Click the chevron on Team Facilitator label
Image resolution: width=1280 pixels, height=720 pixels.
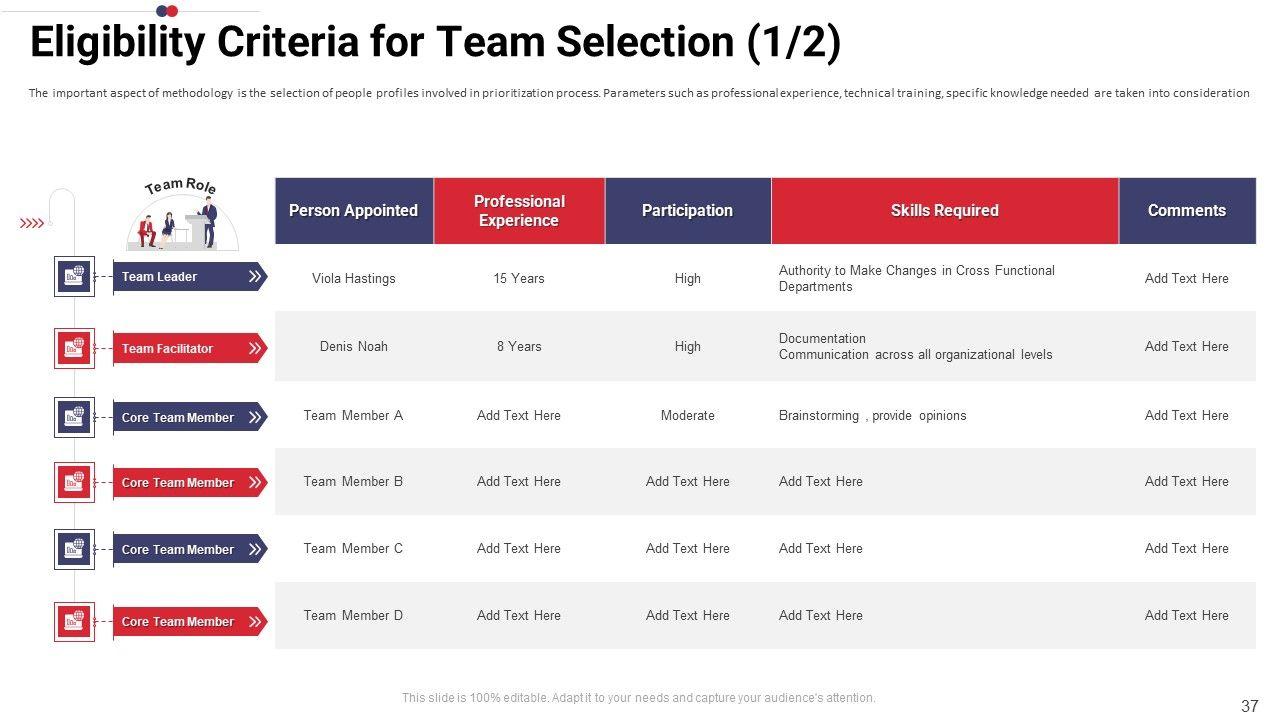(x=255, y=348)
